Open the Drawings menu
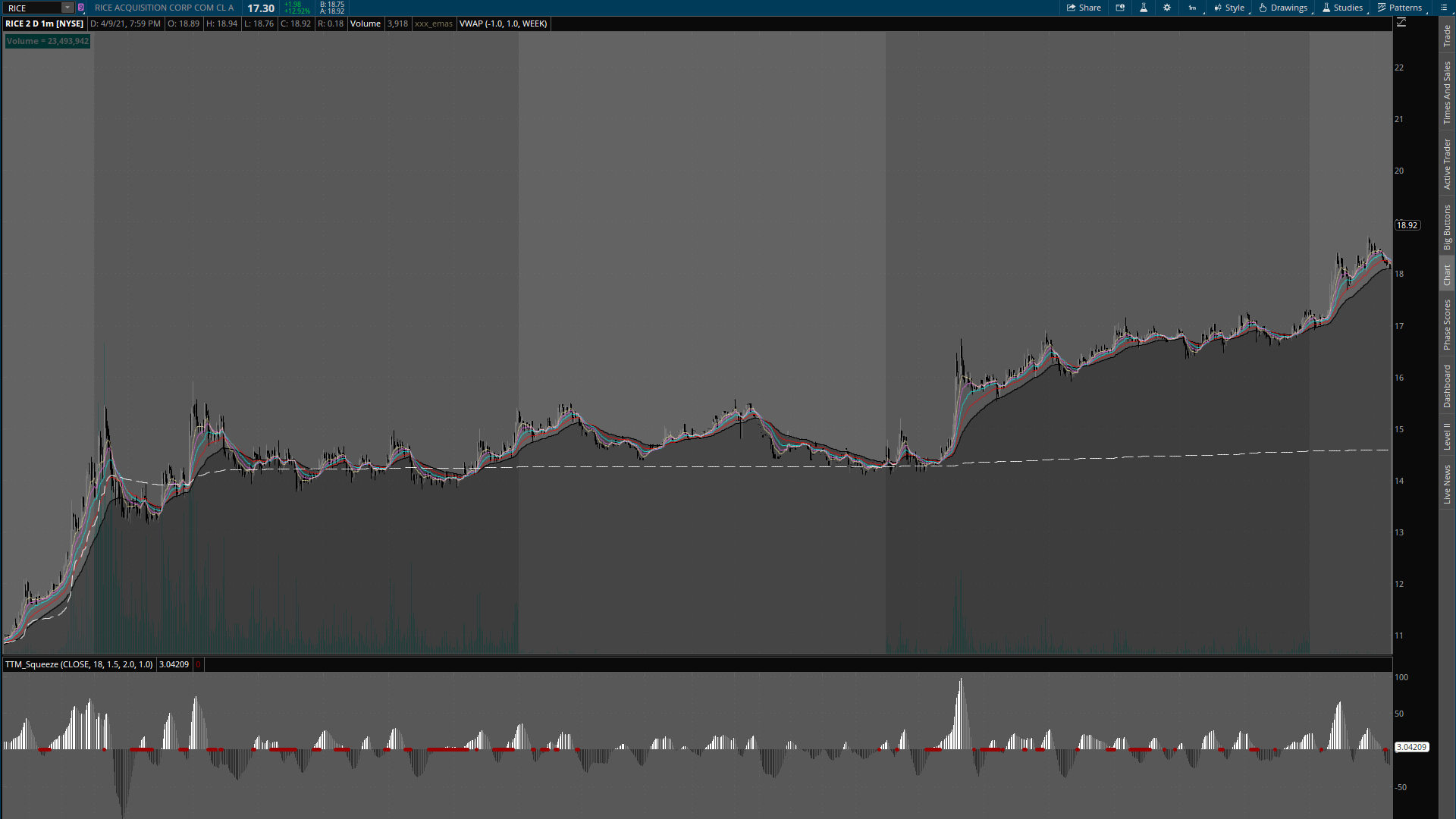This screenshot has height=819, width=1456. coord(1283,8)
